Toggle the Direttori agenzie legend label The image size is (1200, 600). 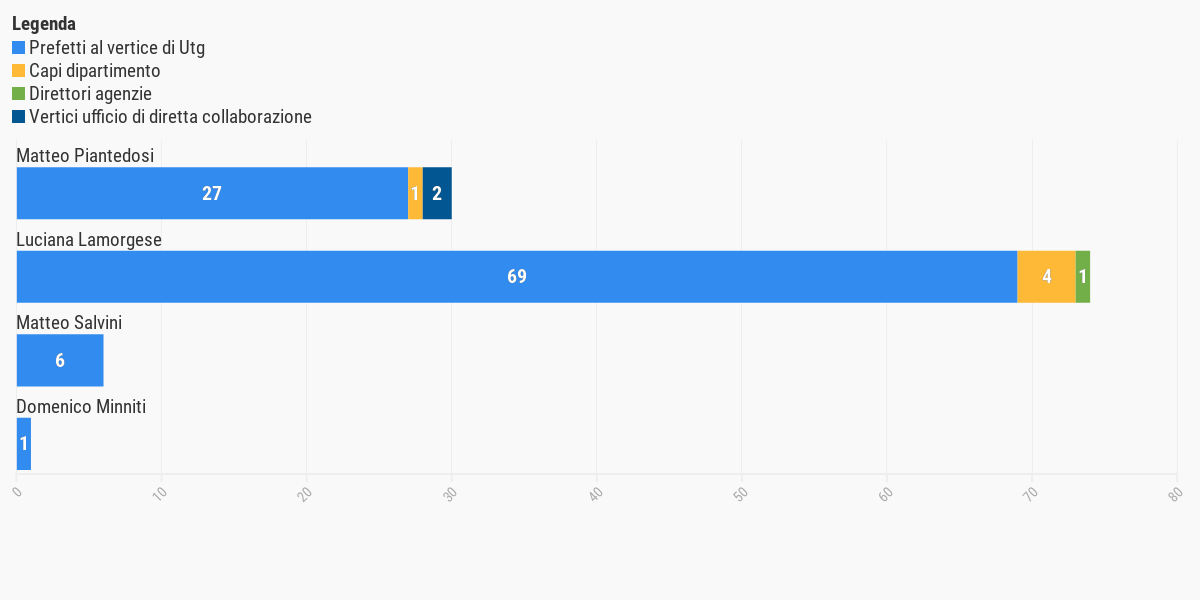(x=90, y=93)
